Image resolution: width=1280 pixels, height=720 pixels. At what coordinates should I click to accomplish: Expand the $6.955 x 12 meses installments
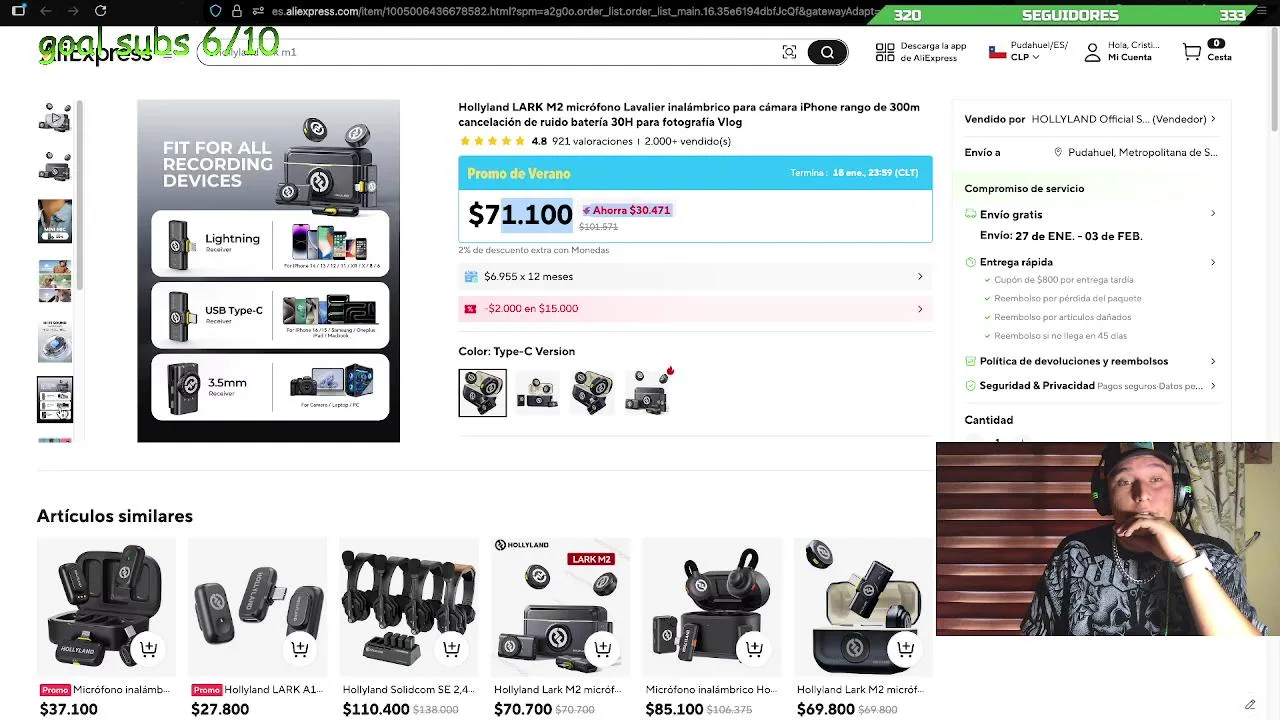(695, 276)
